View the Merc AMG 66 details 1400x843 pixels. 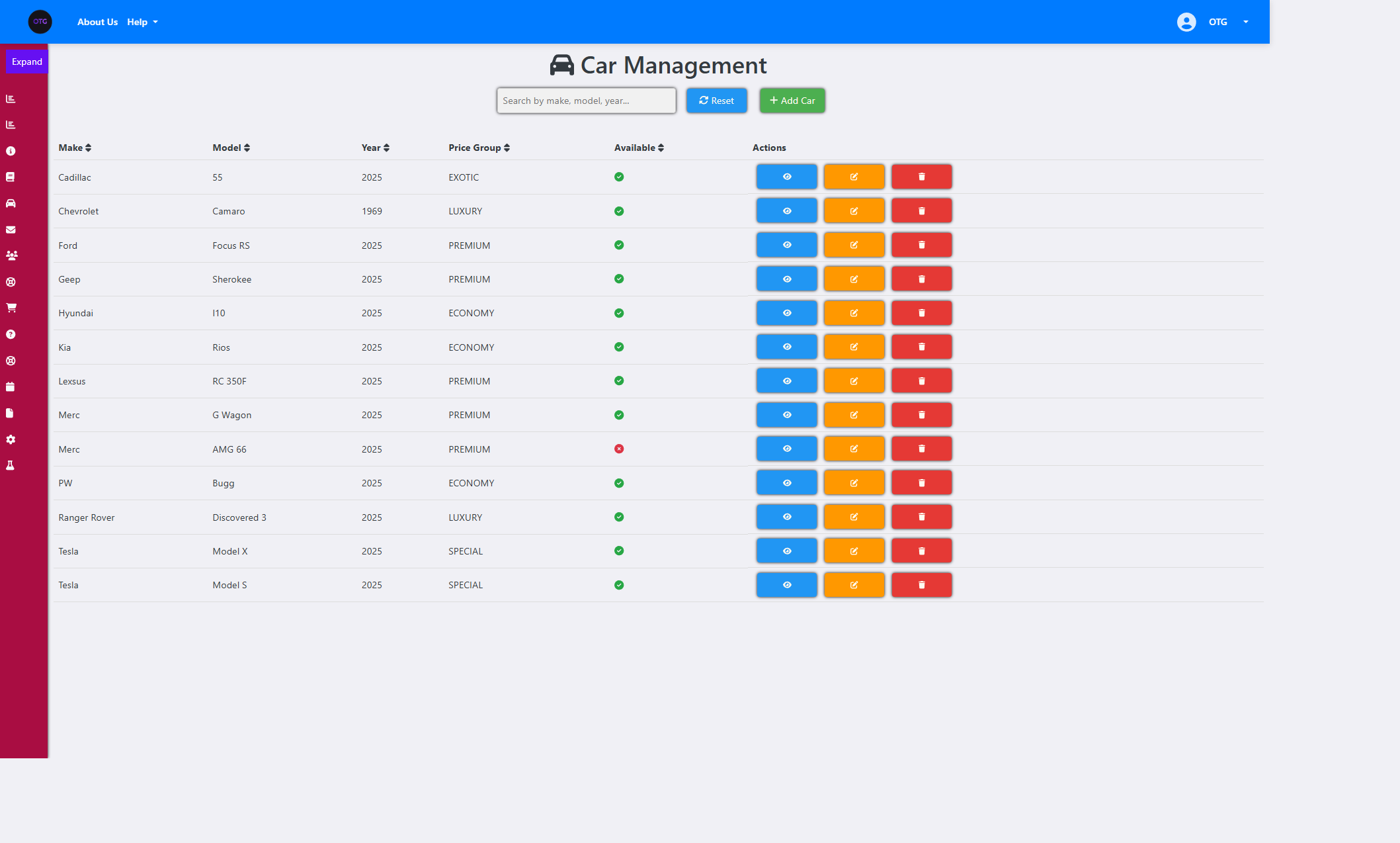[x=787, y=449]
